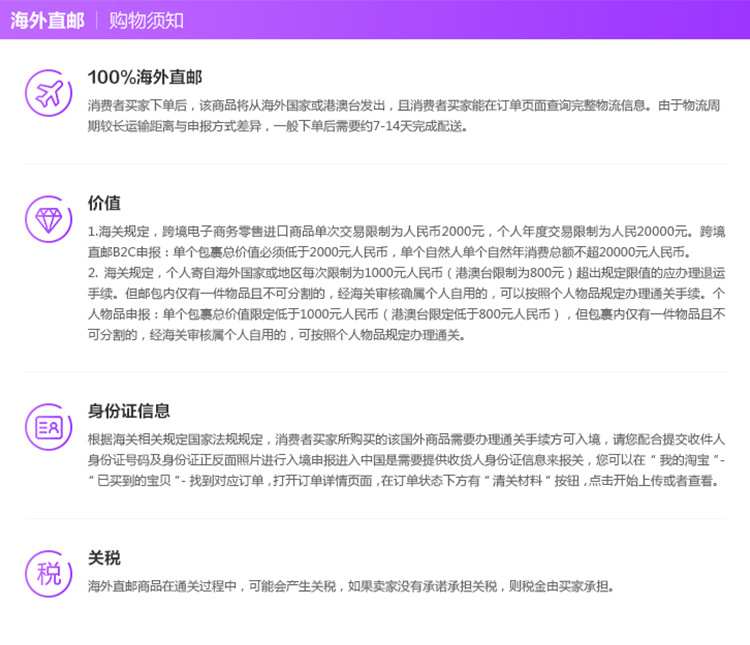
Task: Click the tariff paragraph about 买家承担
Action: coord(351,586)
